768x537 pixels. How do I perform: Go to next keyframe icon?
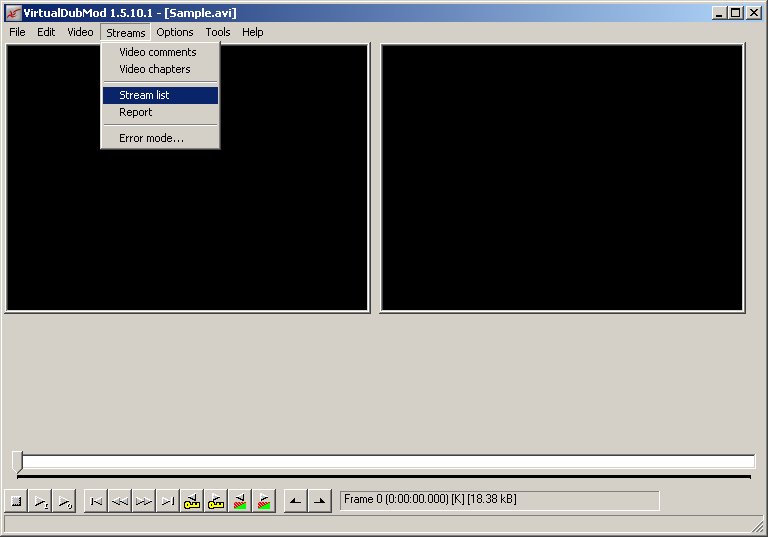coord(216,501)
